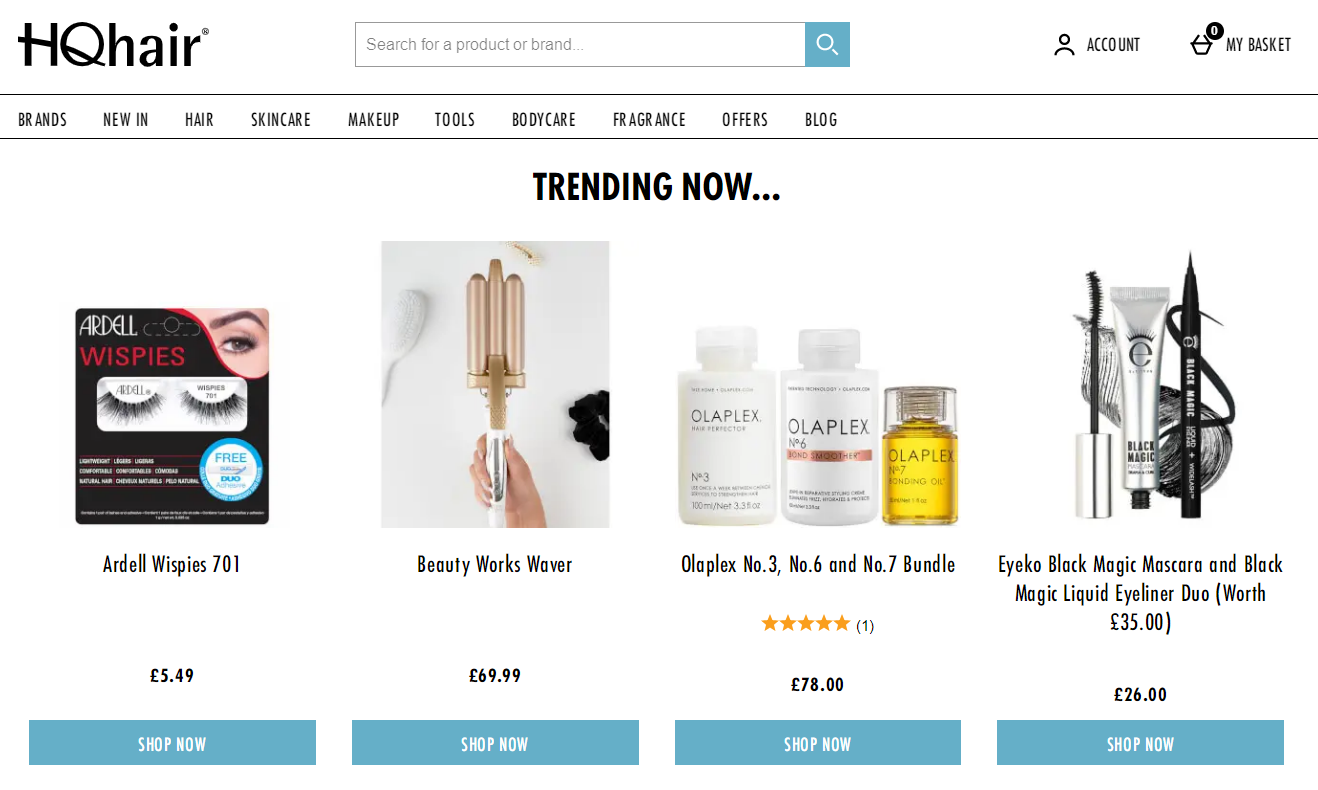Open the Olaplex No.3, No.6 and No.7 Bundle title
The width and height of the screenshot is (1318, 790).
tap(818, 564)
